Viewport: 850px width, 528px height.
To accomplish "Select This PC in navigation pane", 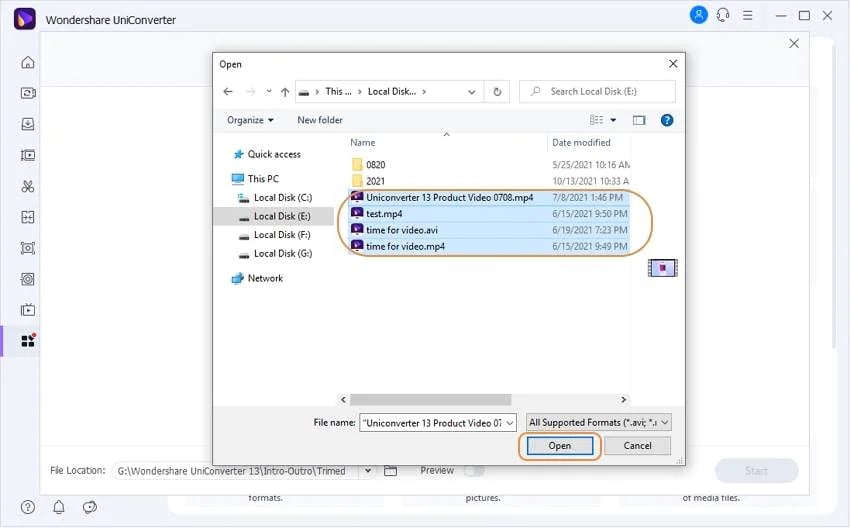I will pos(263,179).
